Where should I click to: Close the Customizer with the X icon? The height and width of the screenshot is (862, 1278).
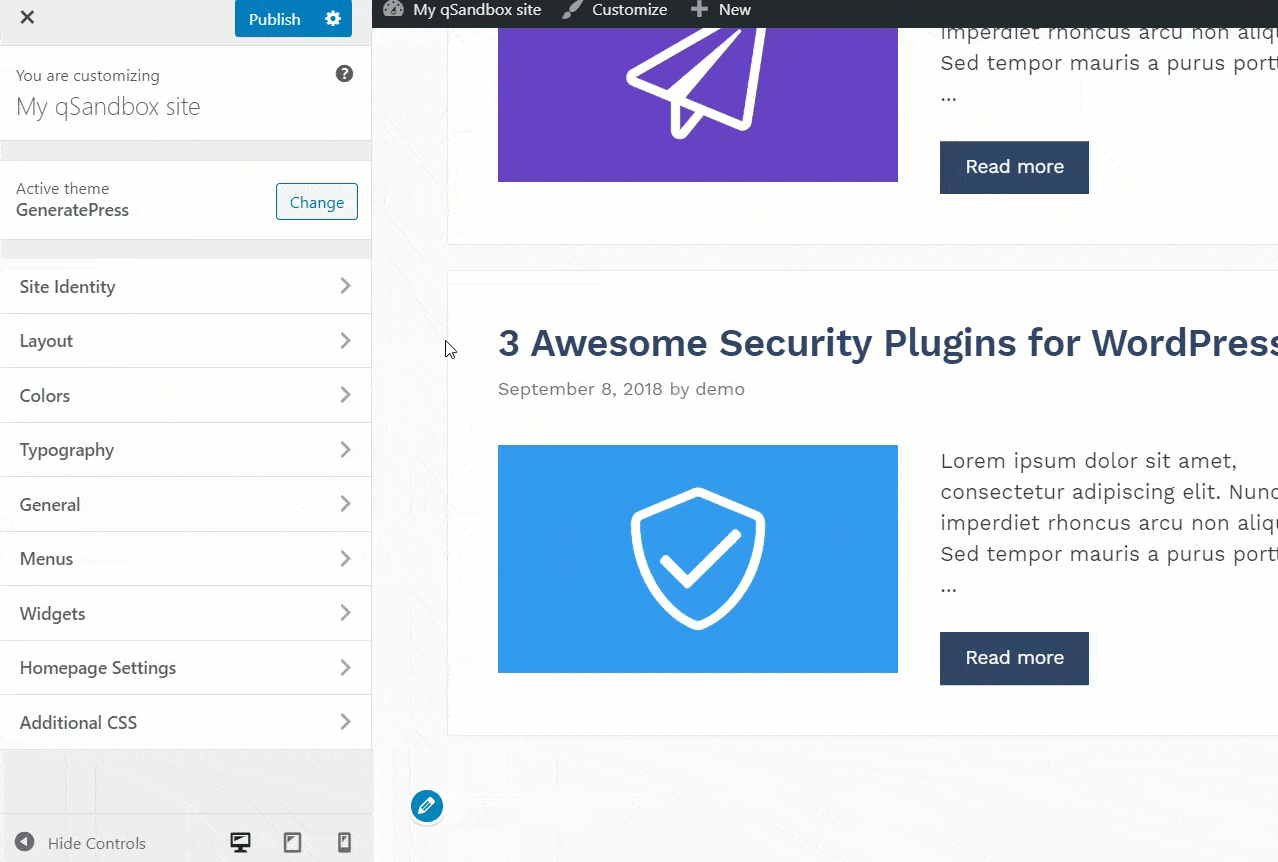point(27,17)
